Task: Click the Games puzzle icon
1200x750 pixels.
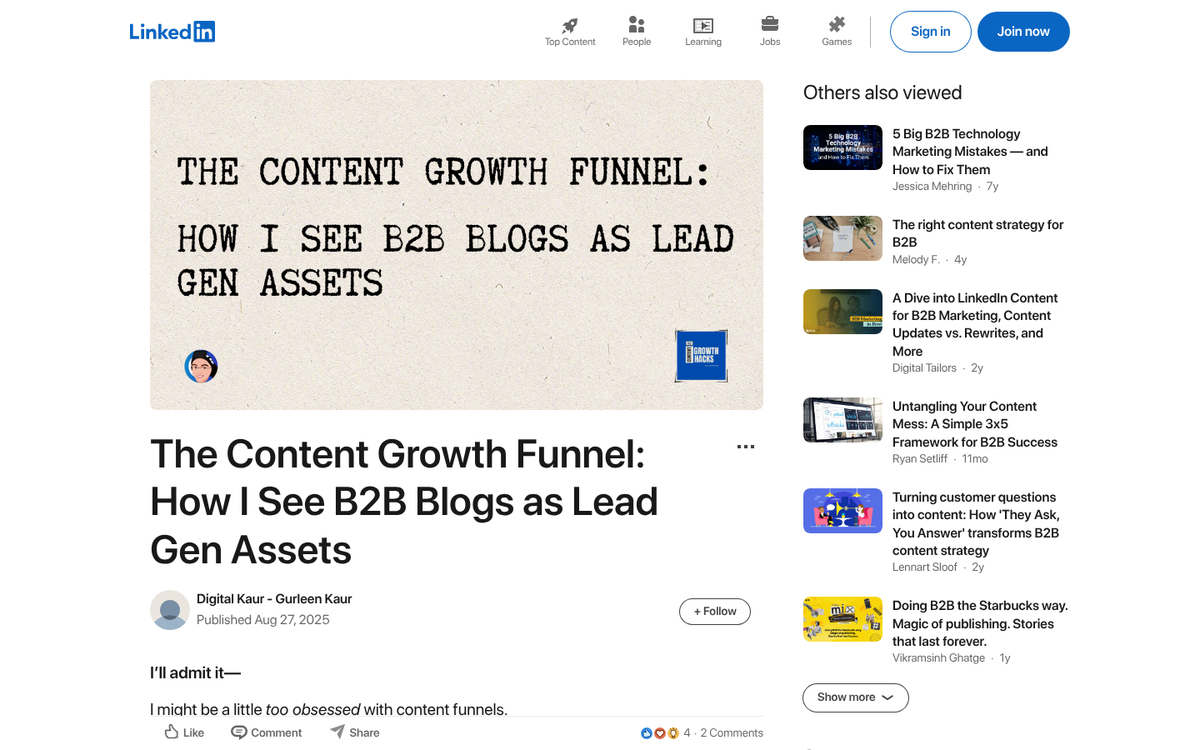Action: (836, 25)
